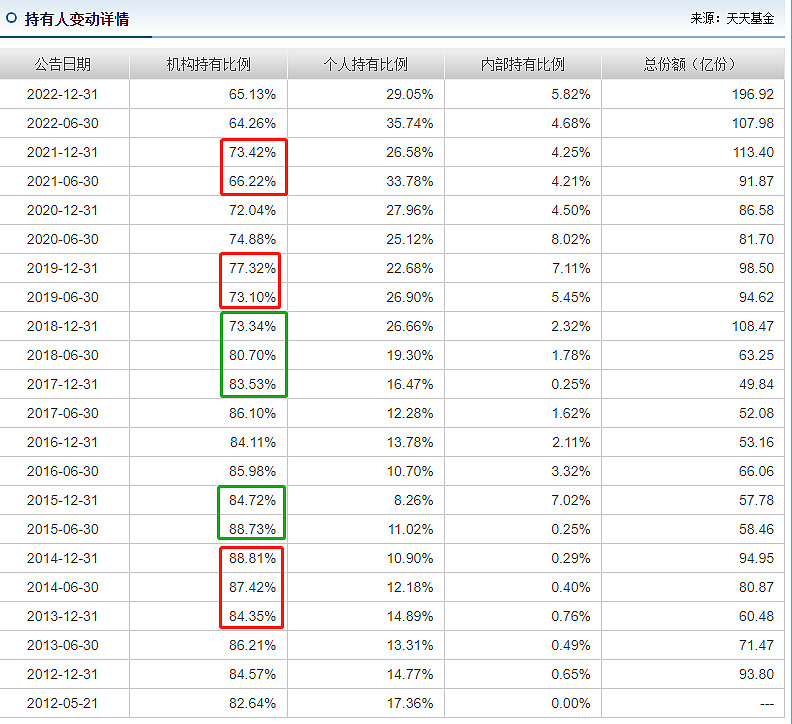
Task: Select the date cell 2016-12-31
Action: tap(63, 442)
